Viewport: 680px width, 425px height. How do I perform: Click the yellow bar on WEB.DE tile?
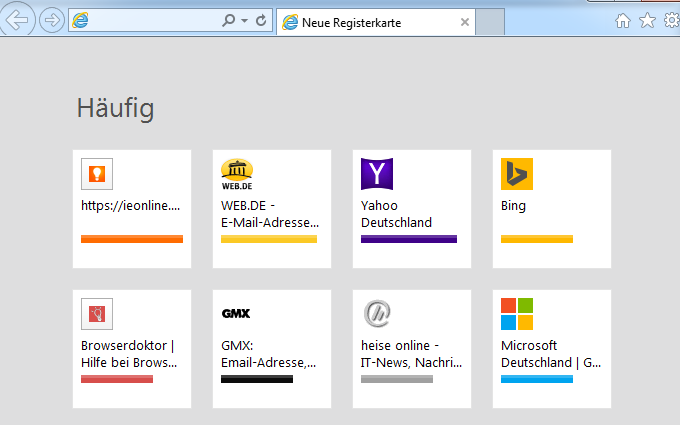(x=269, y=239)
